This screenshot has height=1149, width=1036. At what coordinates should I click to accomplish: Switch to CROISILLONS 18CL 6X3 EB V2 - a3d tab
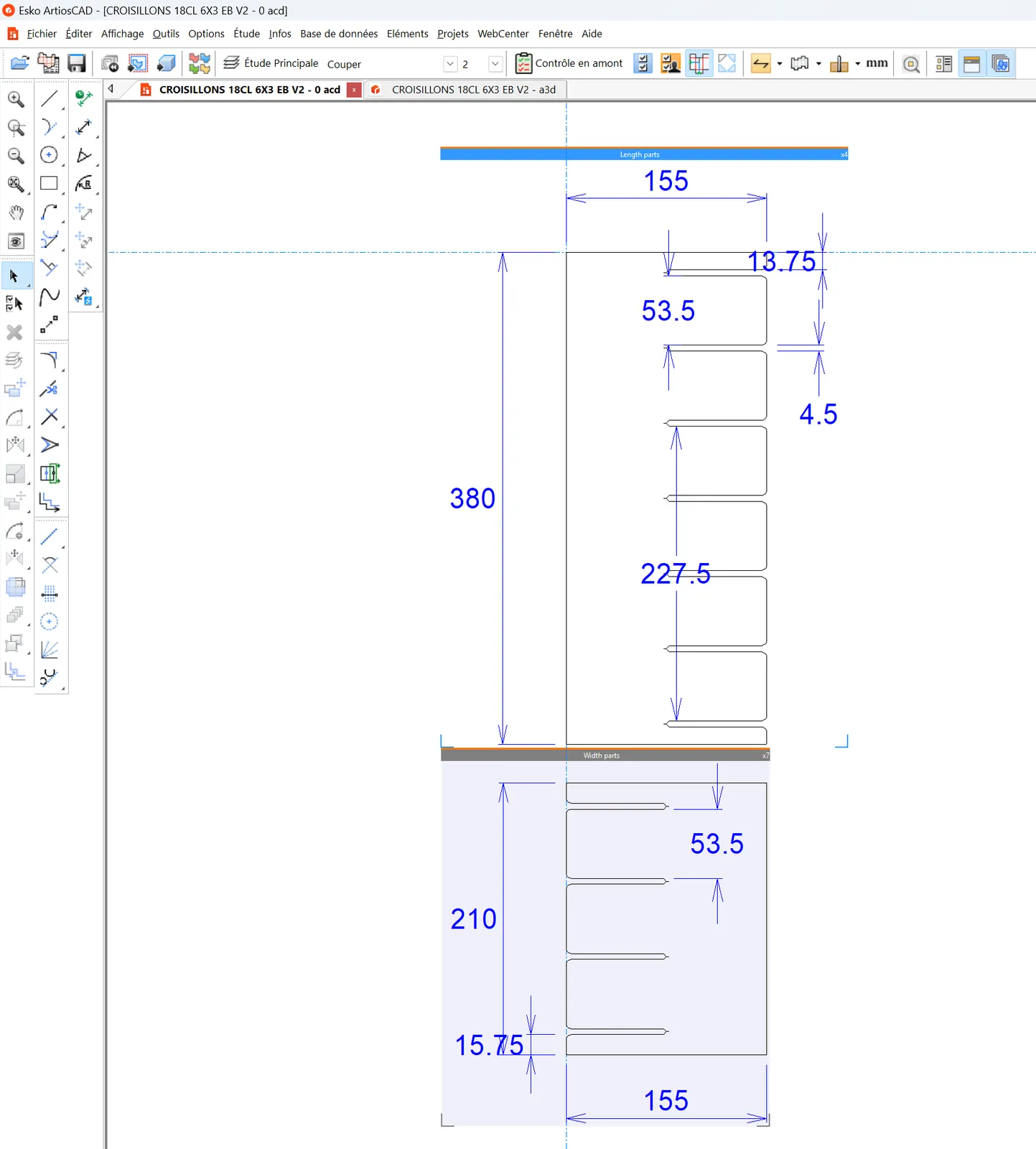(x=465, y=90)
